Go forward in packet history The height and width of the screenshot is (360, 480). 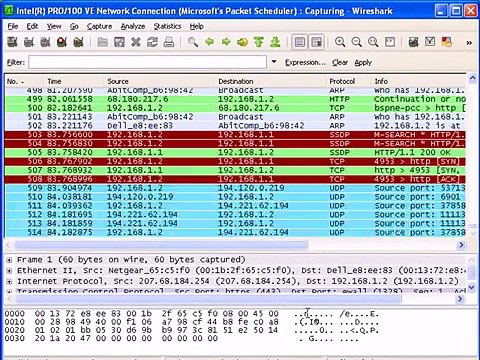coord(226,42)
